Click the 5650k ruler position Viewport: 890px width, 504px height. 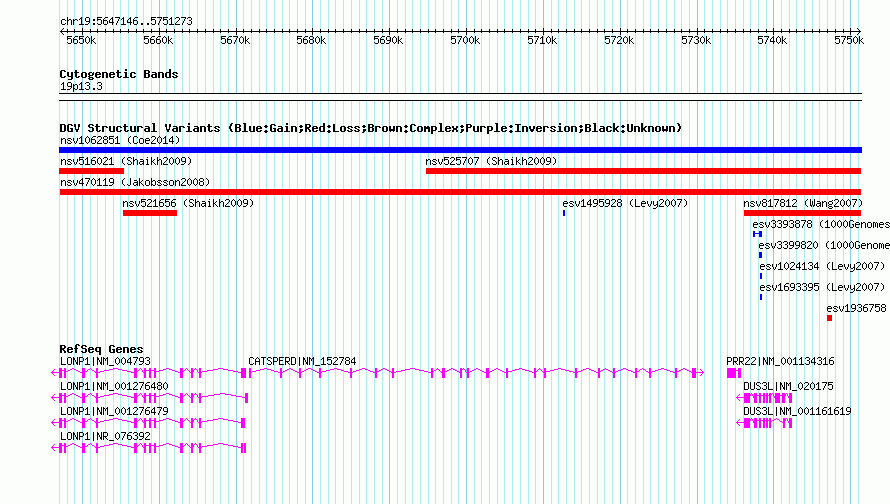[81, 40]
